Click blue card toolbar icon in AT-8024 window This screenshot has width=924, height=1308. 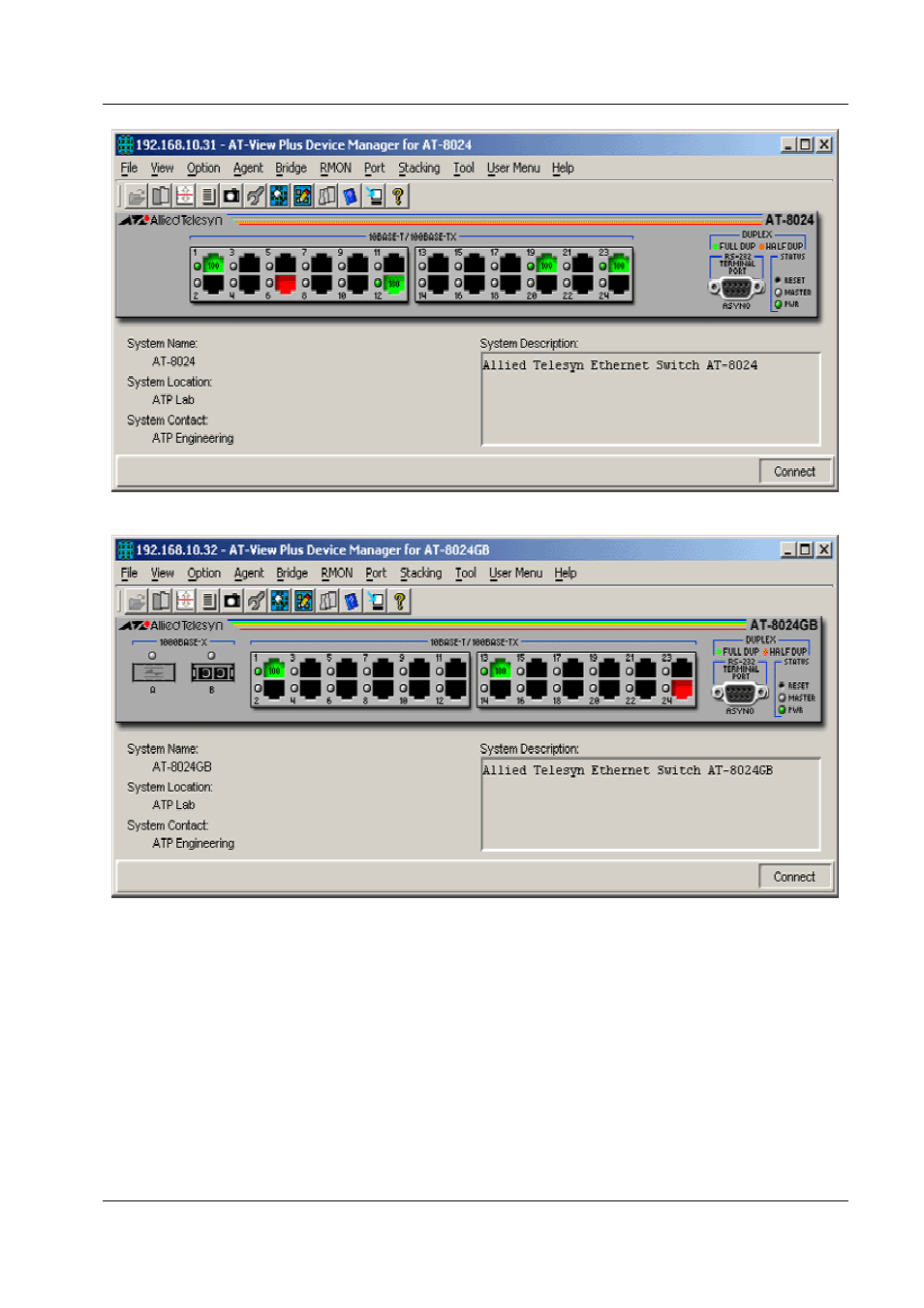(x=350, y=196)
